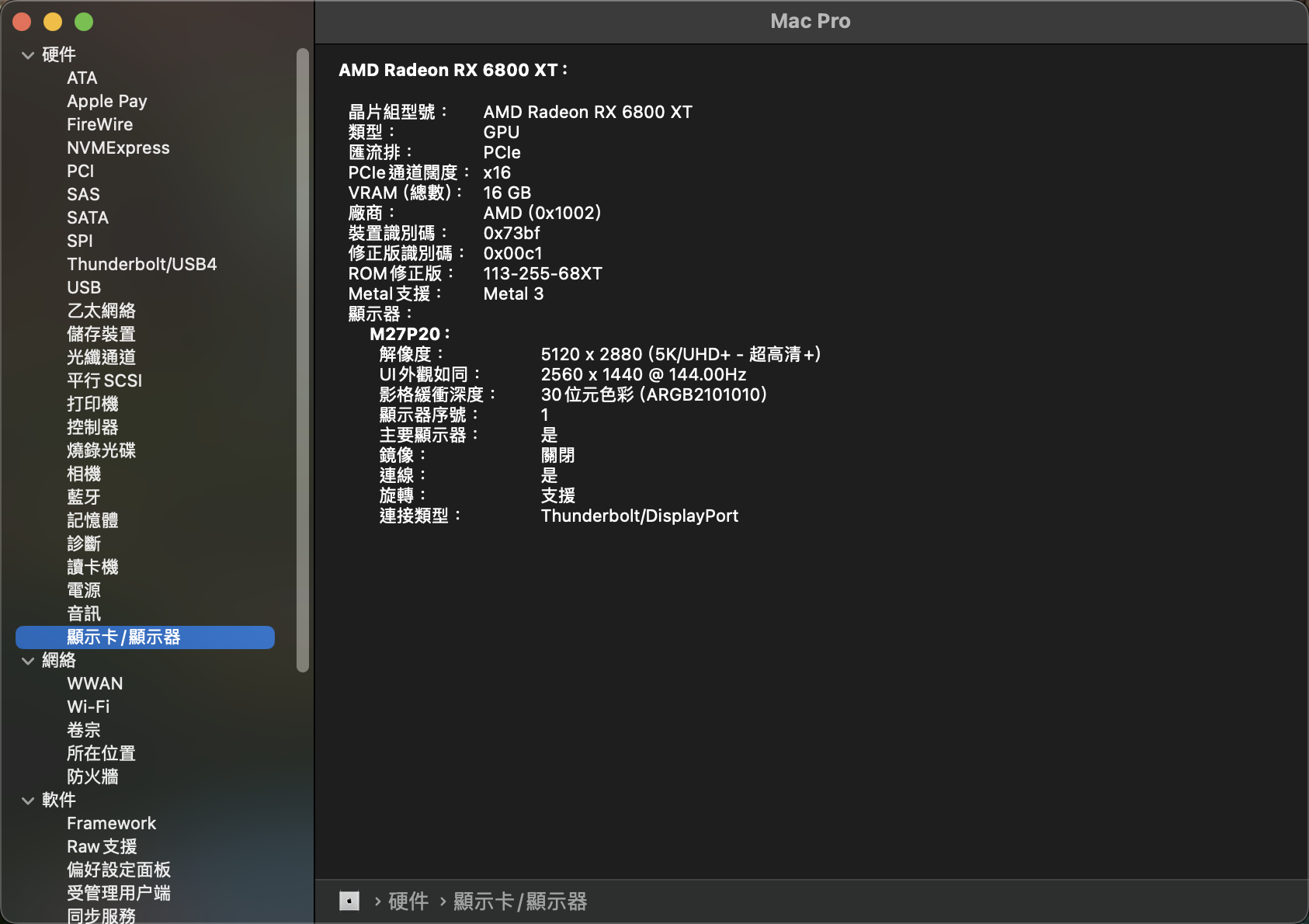
Task: Click the sidebar vertical scrollbar
Action: 303,360
